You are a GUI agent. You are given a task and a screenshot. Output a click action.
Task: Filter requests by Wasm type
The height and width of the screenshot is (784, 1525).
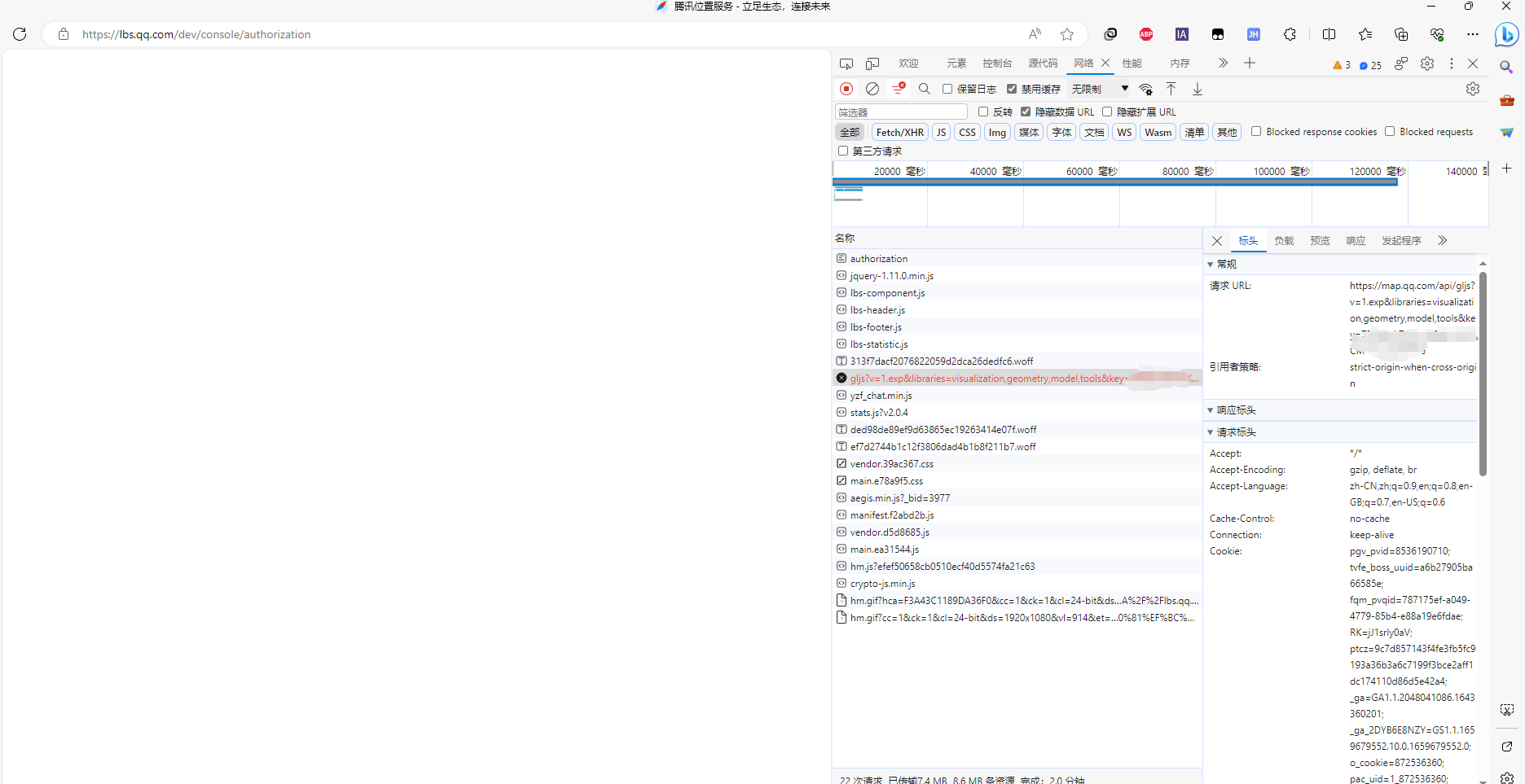(1158, 132)
